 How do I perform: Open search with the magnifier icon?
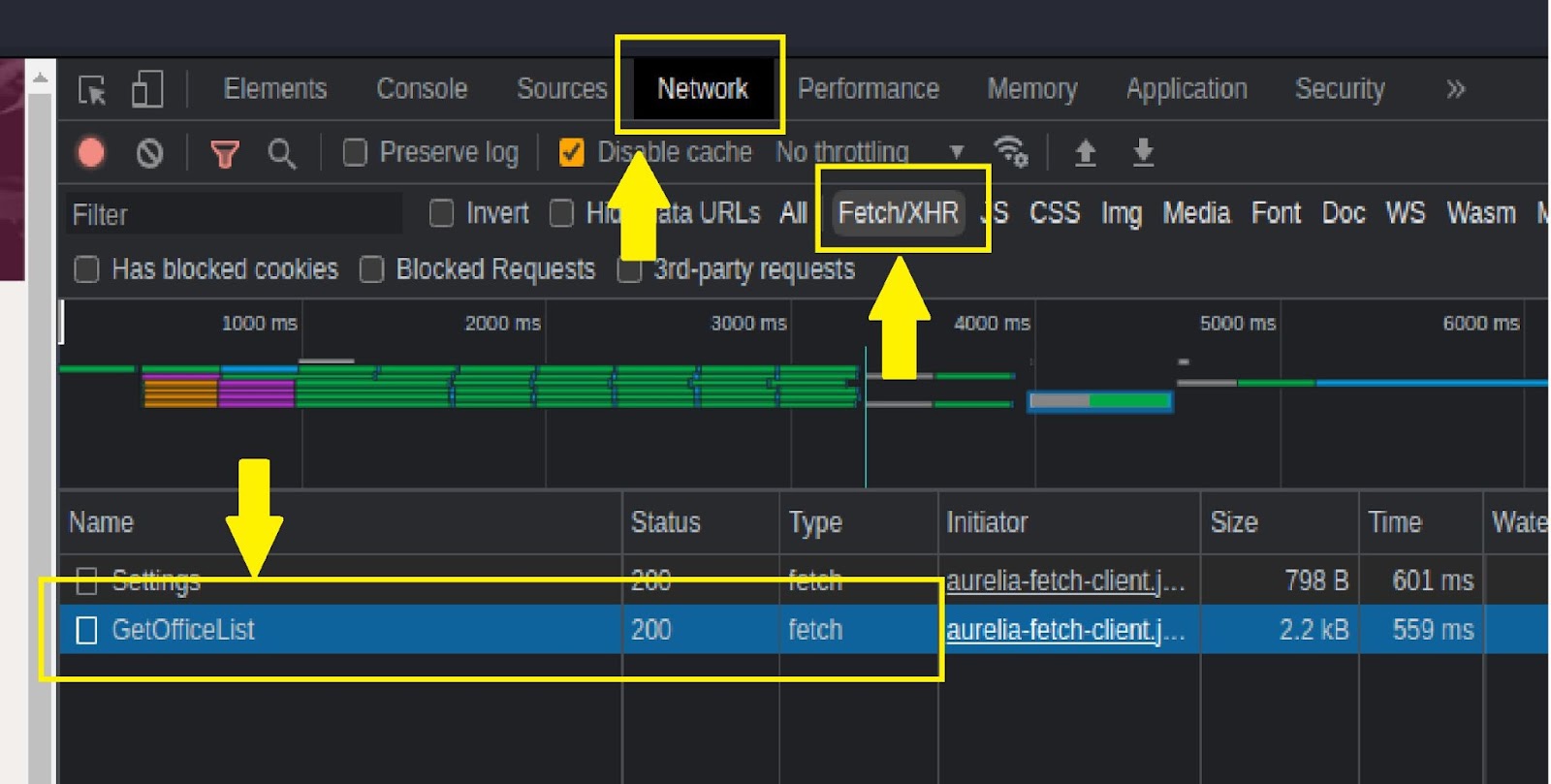tap(281, 153)
